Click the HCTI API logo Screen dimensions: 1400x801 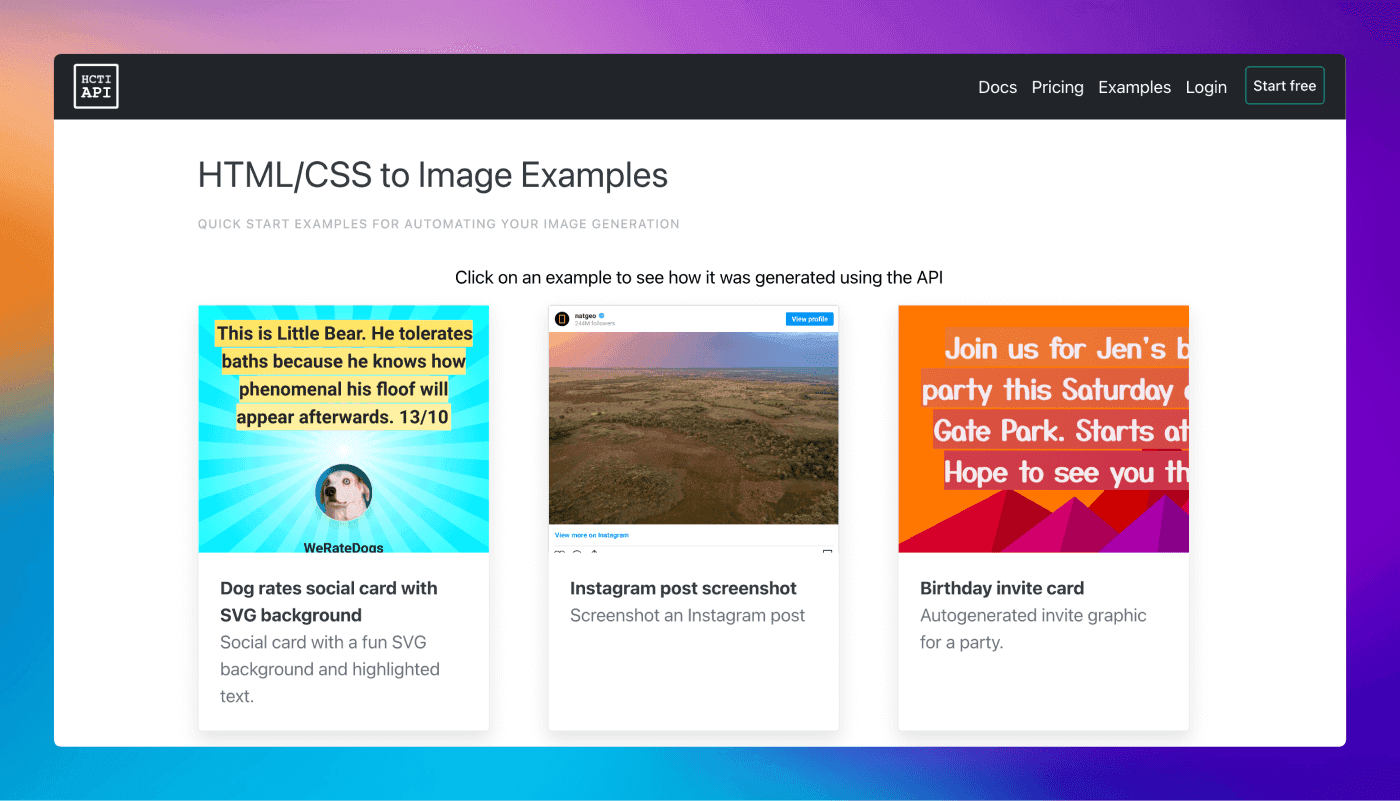[95, 86]
